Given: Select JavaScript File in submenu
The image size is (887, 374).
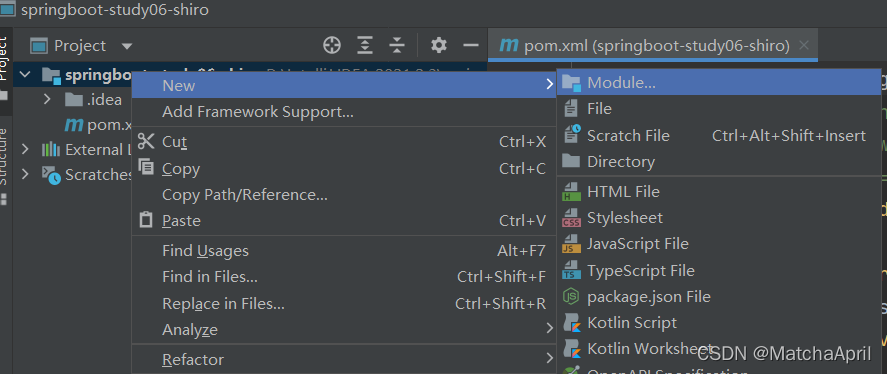Looking at the screenshot, I should point(719,244).
